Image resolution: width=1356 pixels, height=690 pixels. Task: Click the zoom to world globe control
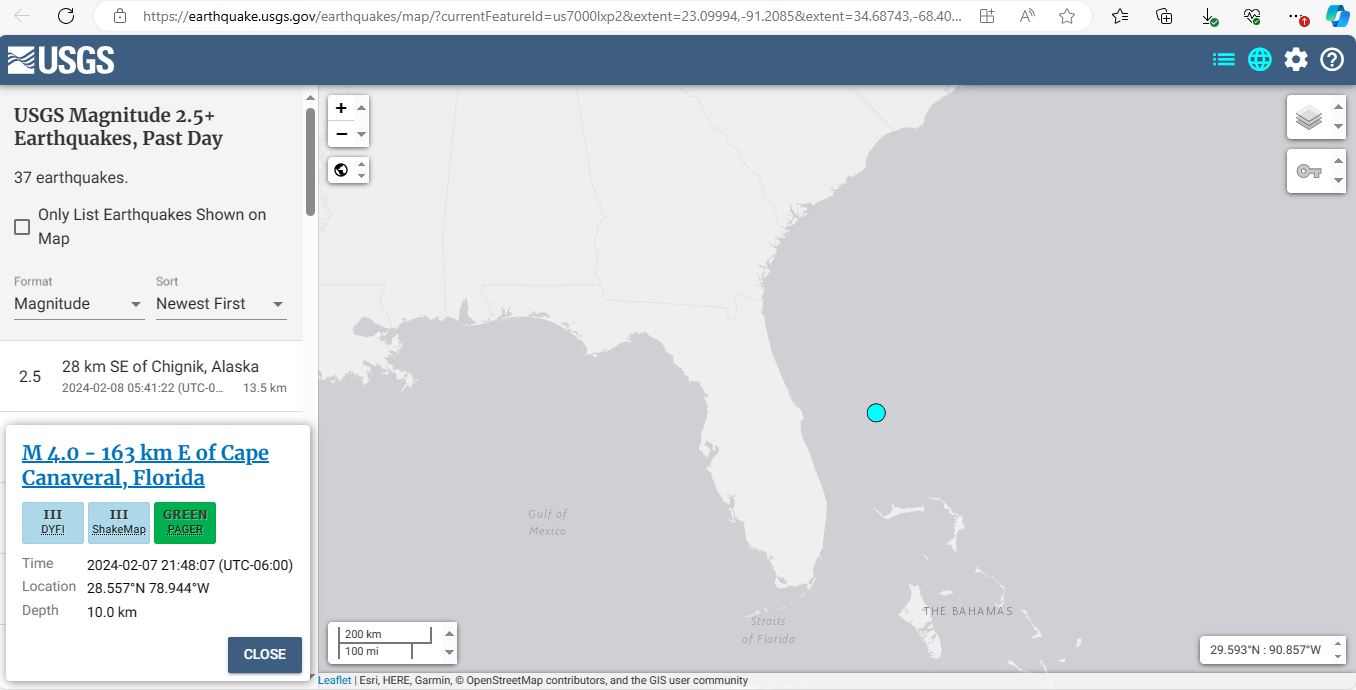pyautogui.click(x=341, y=170)
